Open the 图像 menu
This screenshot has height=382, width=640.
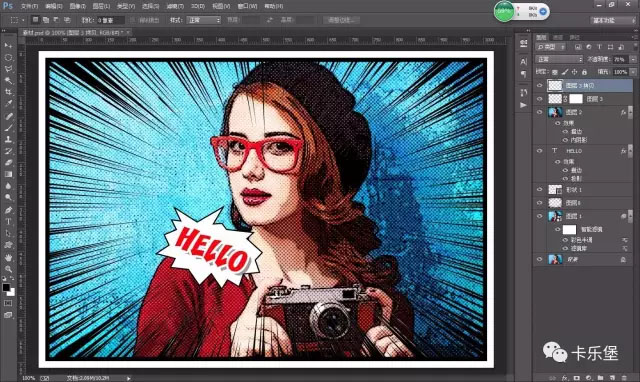tap(78, 6)
